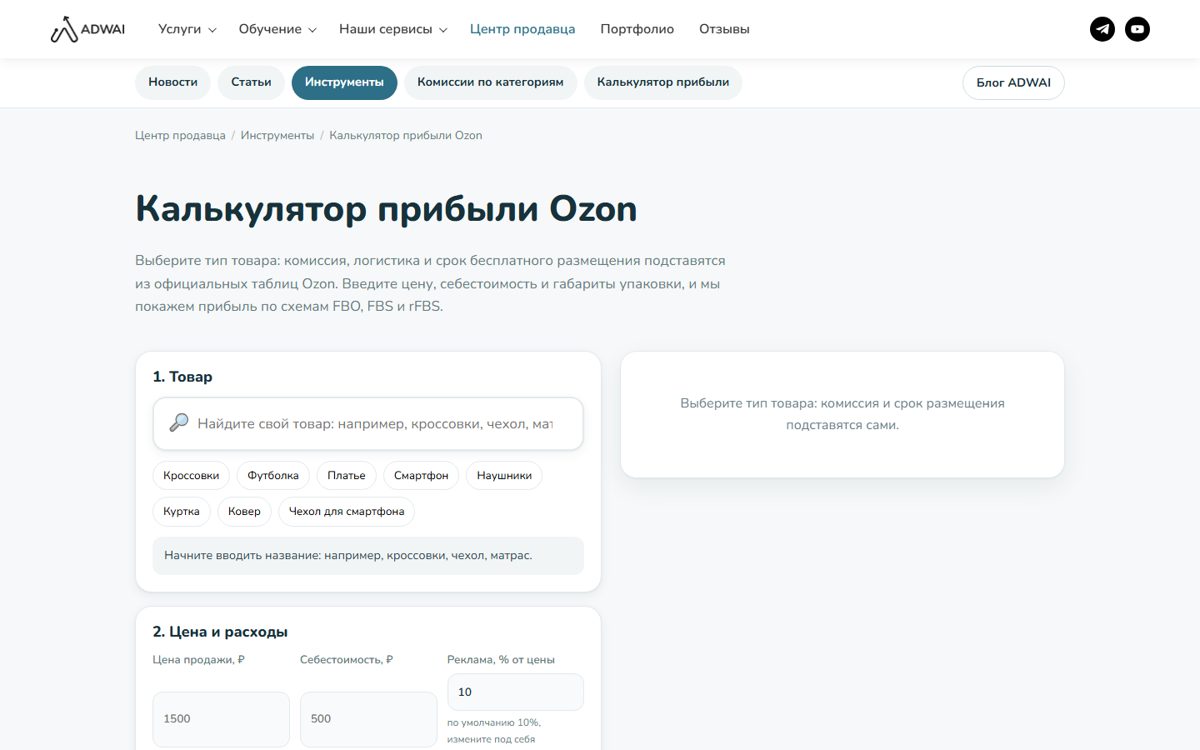Select the Инструменты tab
Viewport: 1200px width, 750px height.
tap(344, 82)
